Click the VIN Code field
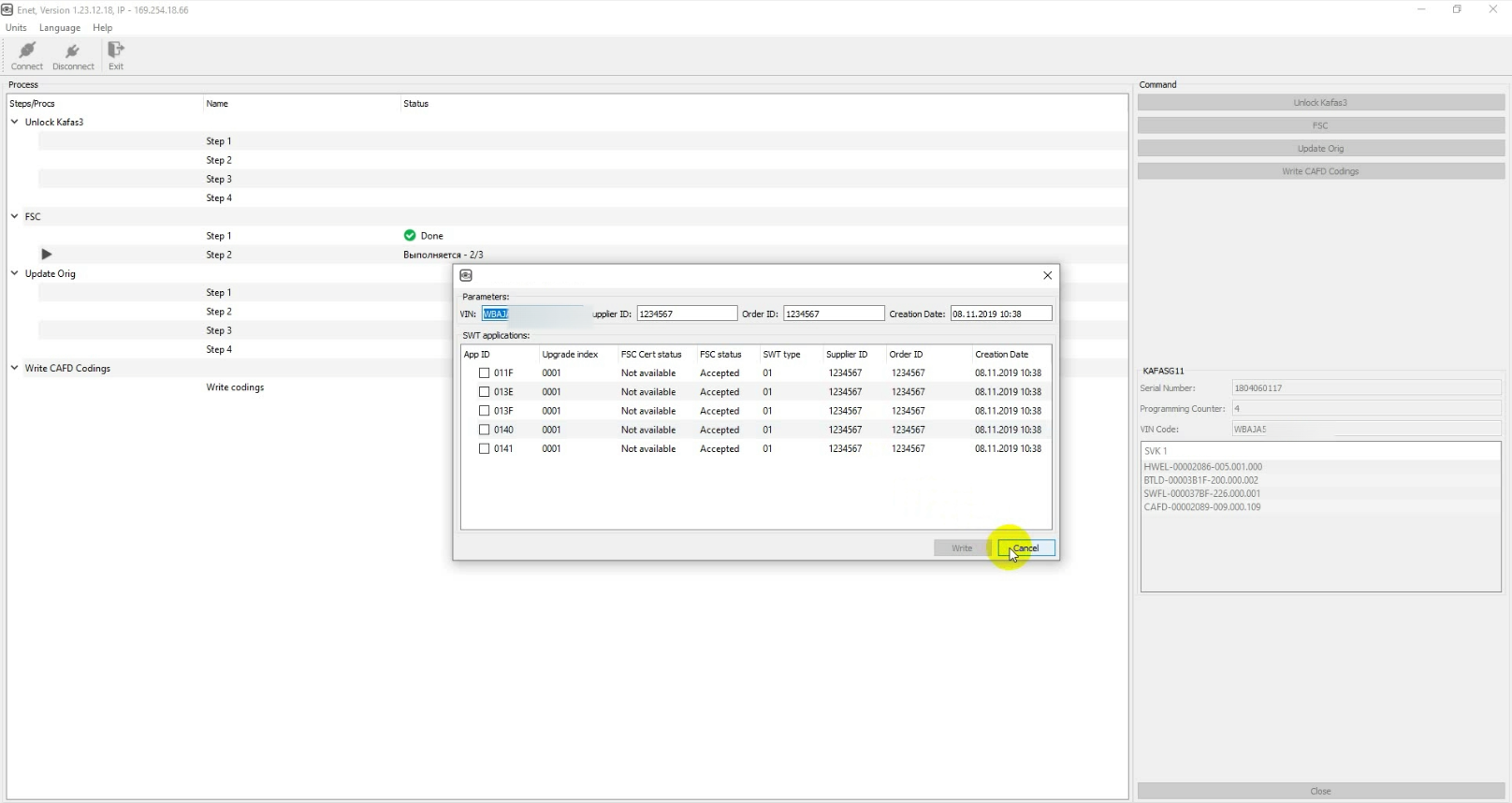 [1366, 429]
